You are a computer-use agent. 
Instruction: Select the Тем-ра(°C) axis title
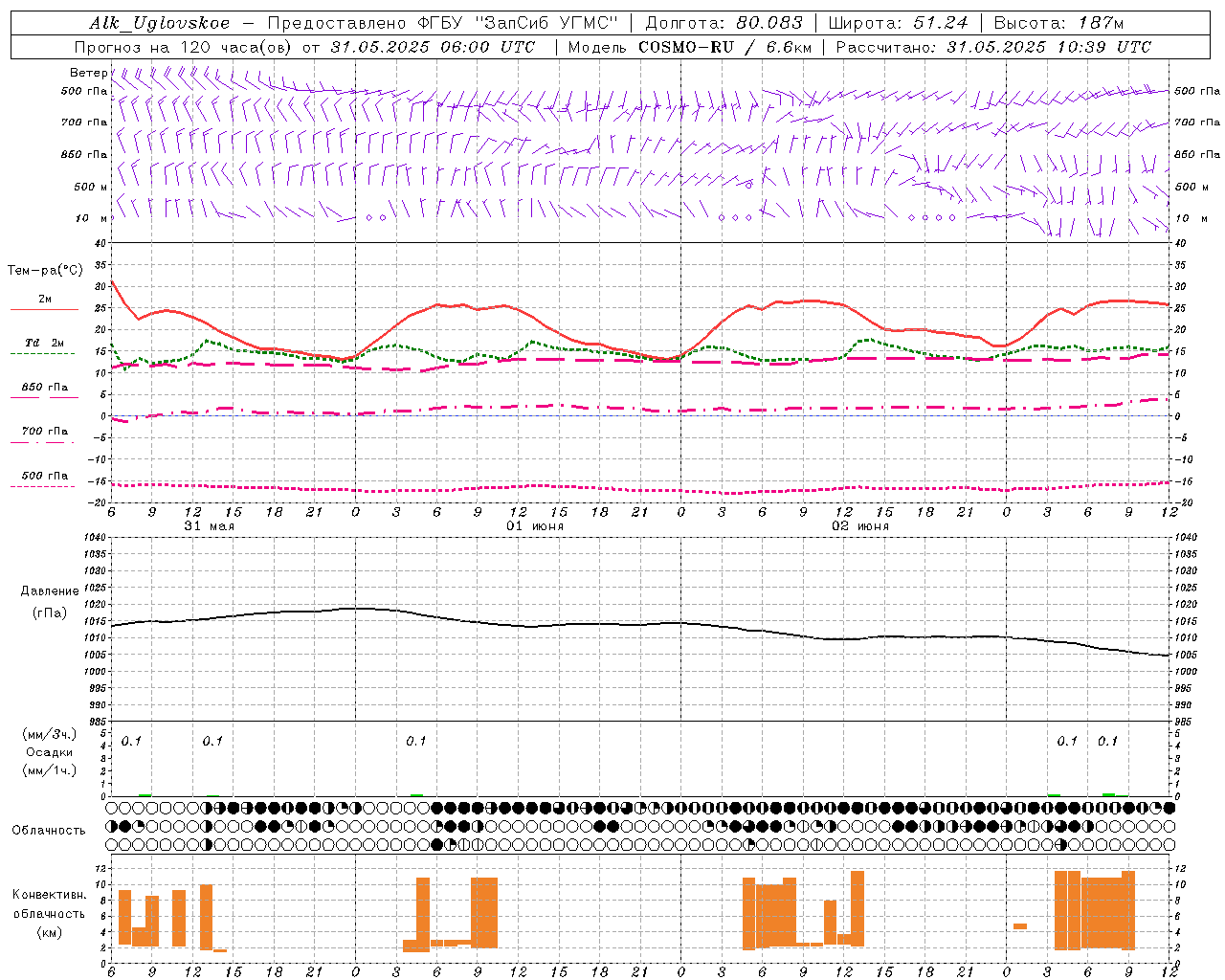(45, 271)
